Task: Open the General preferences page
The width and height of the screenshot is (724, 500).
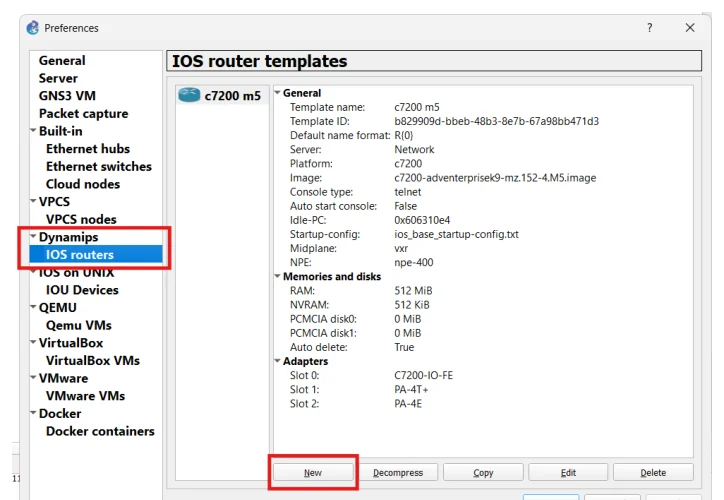Action: (62, 60)
